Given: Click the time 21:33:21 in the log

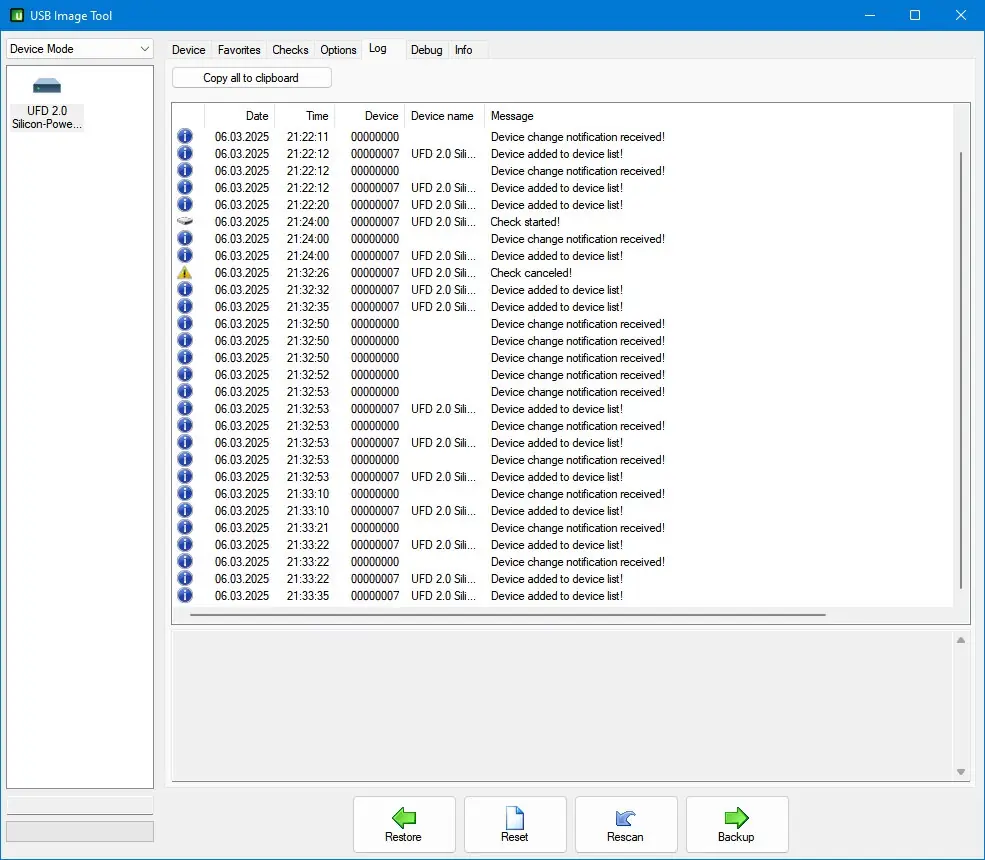Looking at the screenshot, I should click(x=308, y=528).
